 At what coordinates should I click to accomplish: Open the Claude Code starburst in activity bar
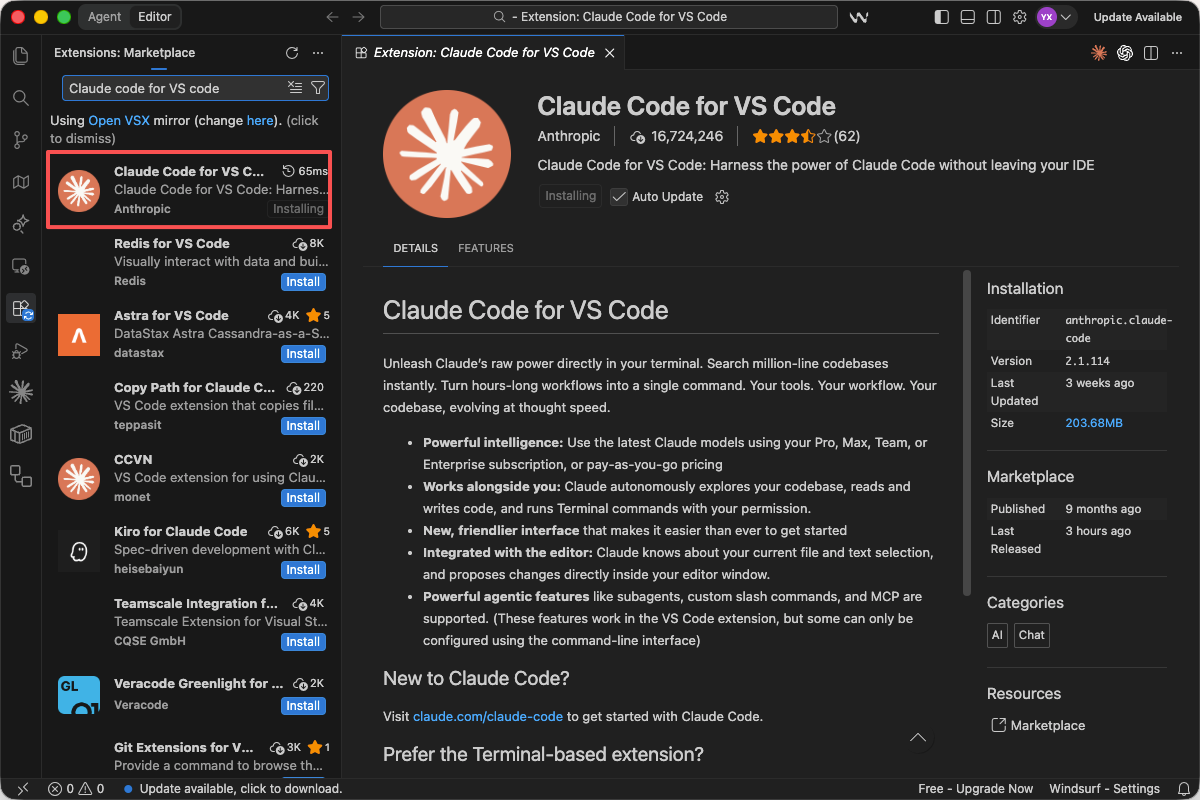point(20,392)
